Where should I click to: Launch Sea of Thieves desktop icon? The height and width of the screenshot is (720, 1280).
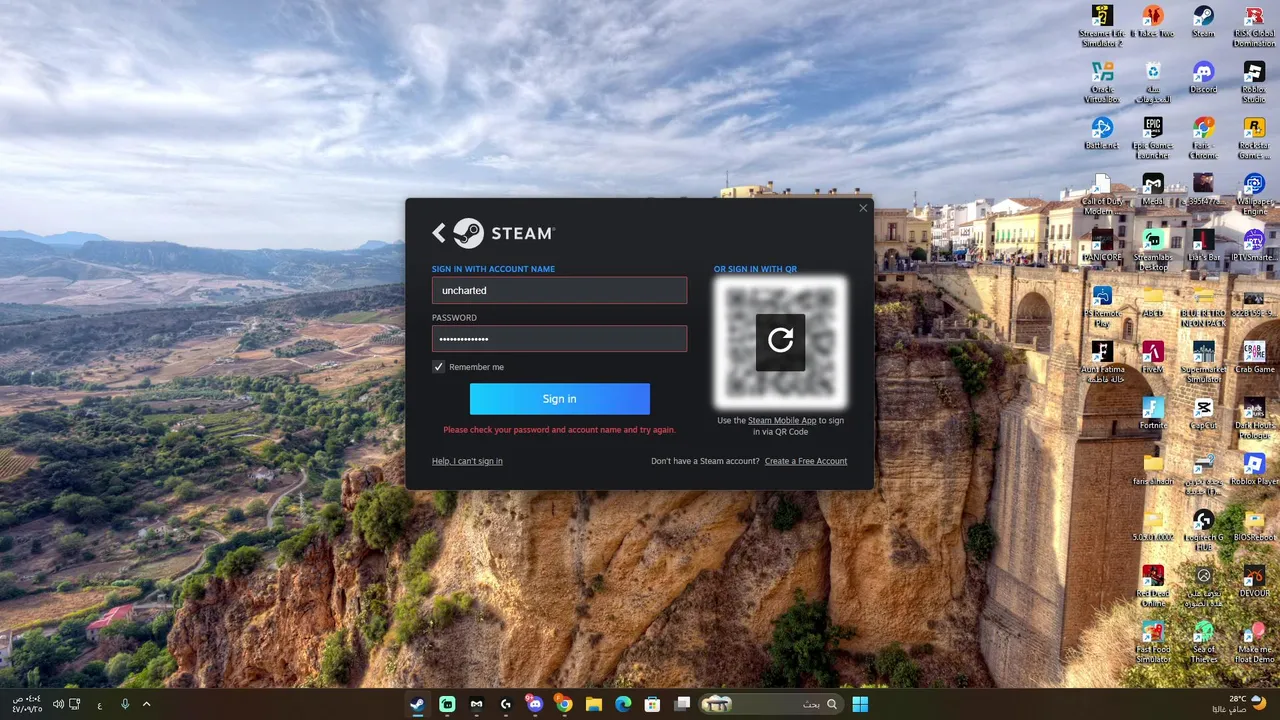[x=1203, y=641]
